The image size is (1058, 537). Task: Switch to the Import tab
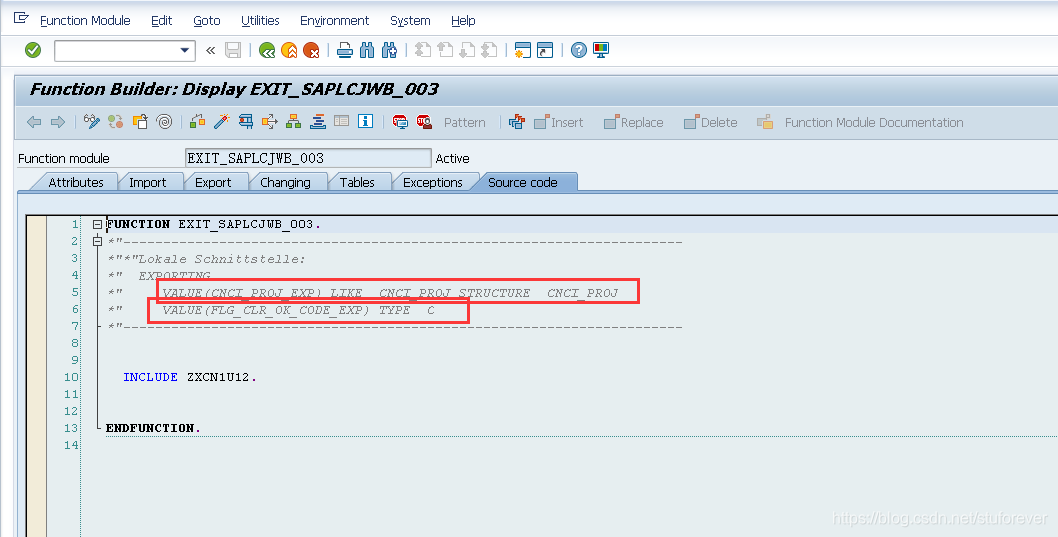(x=147, y=182)
